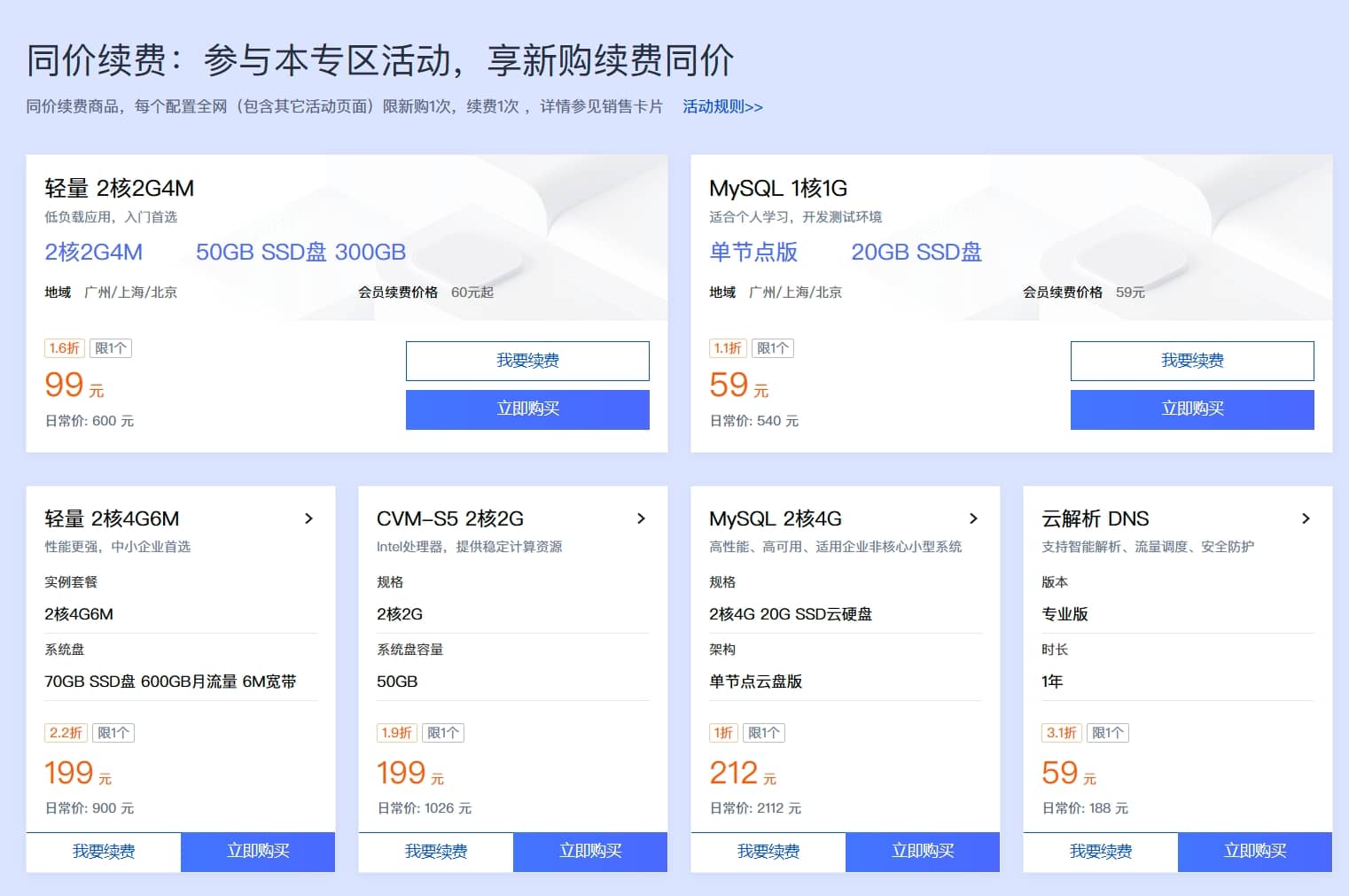This screenshot has height=896, width=1349.
Task: Click the 60元起 member renewal price
Action: click(472, 292)
